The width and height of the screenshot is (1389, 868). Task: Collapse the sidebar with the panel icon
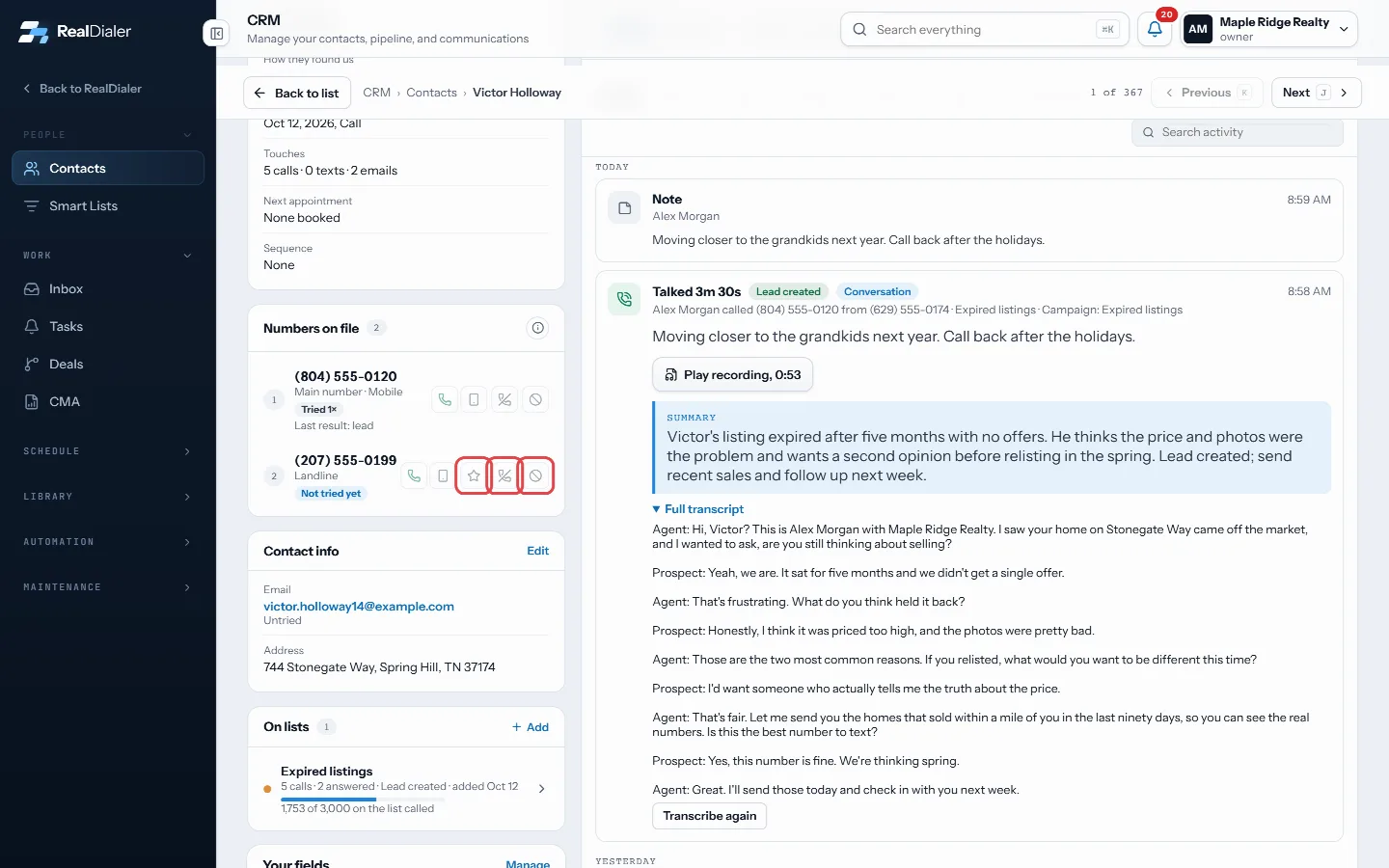click(x=216, y=34)
